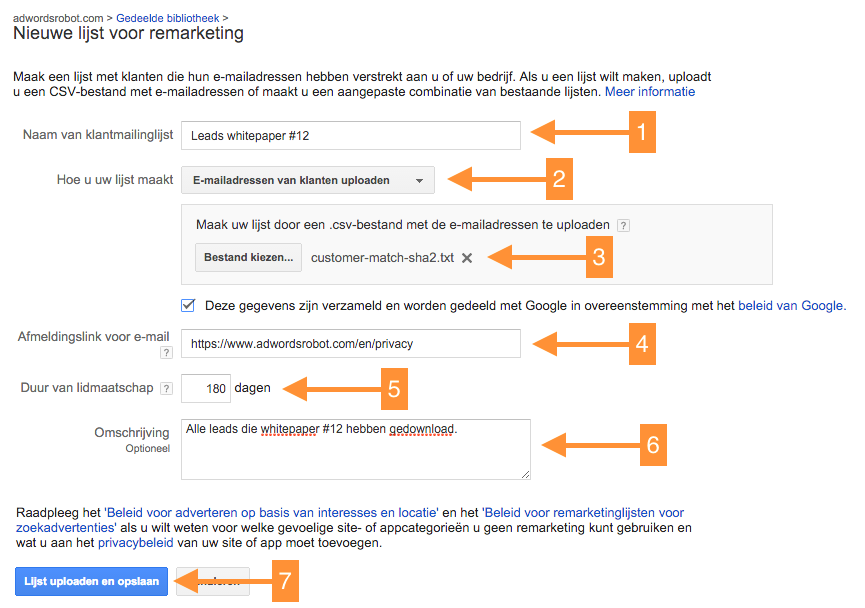Viewport: 865px width, 608px height.
Task: Remove the customer-match-sha2.txt file
Action: point(467,258)
